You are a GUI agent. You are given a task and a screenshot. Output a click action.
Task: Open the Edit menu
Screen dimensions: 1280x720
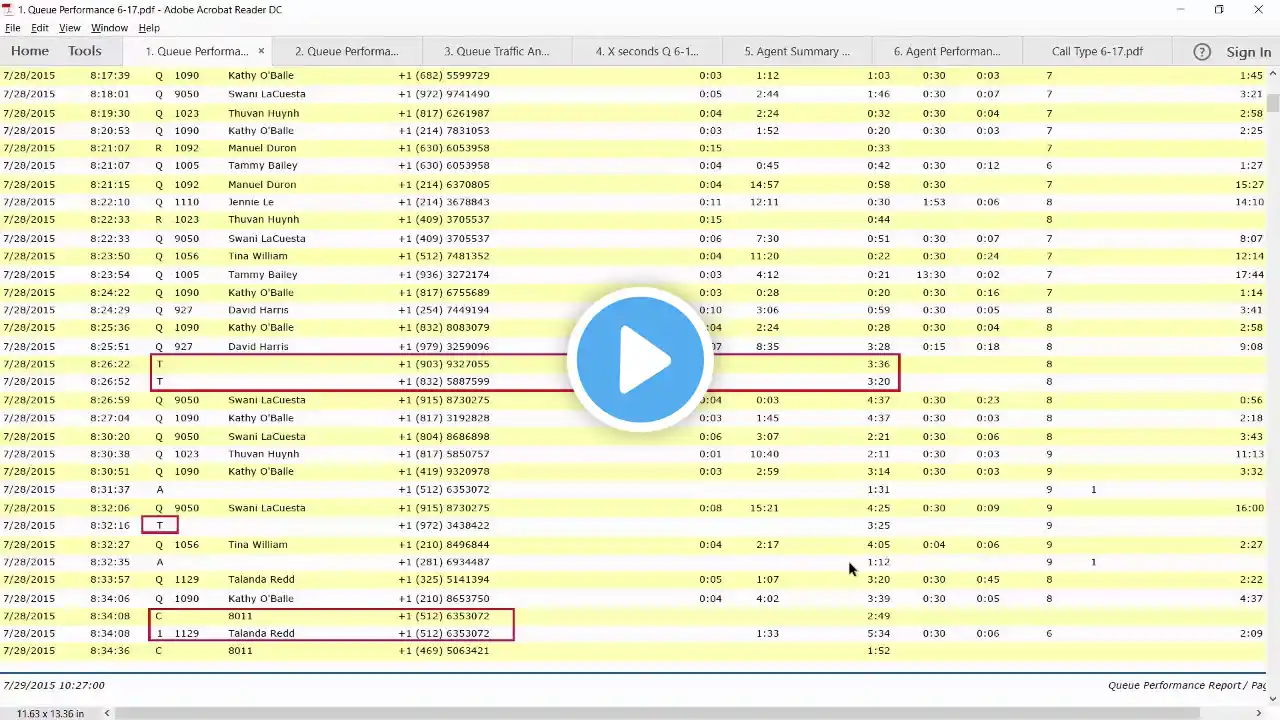click(x=40, y=28)
